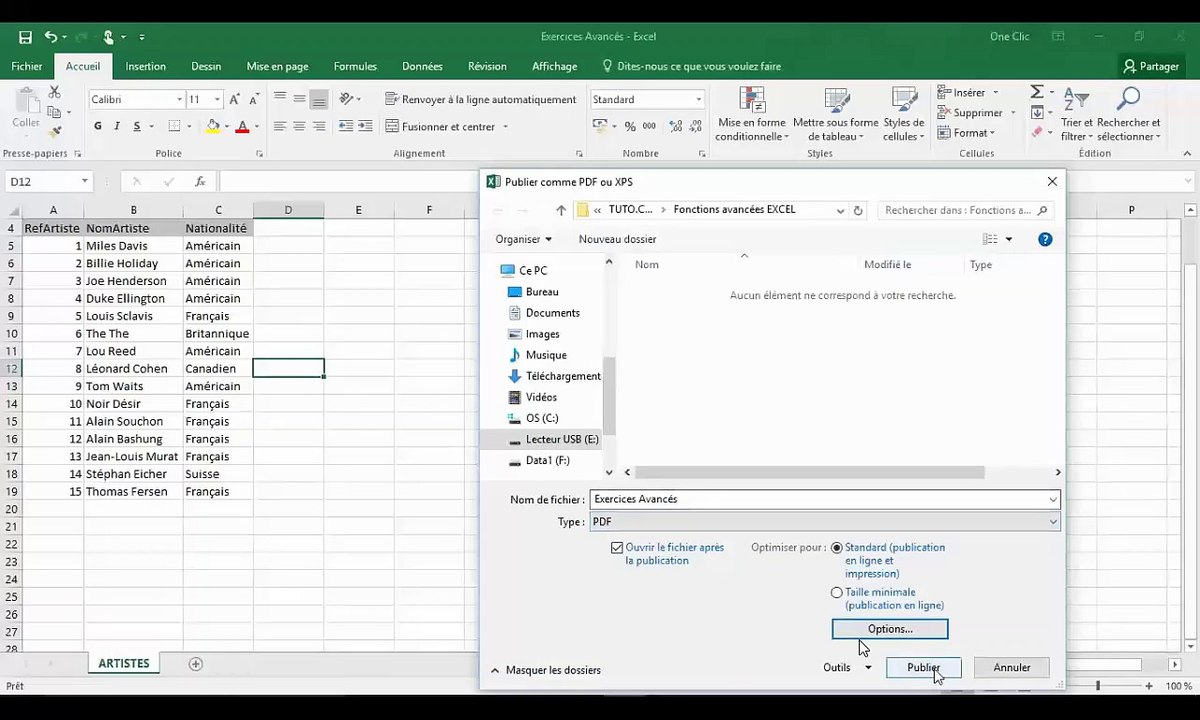
Task: Select the ARTISTES sheet tab
Action: tap(123, 664)
